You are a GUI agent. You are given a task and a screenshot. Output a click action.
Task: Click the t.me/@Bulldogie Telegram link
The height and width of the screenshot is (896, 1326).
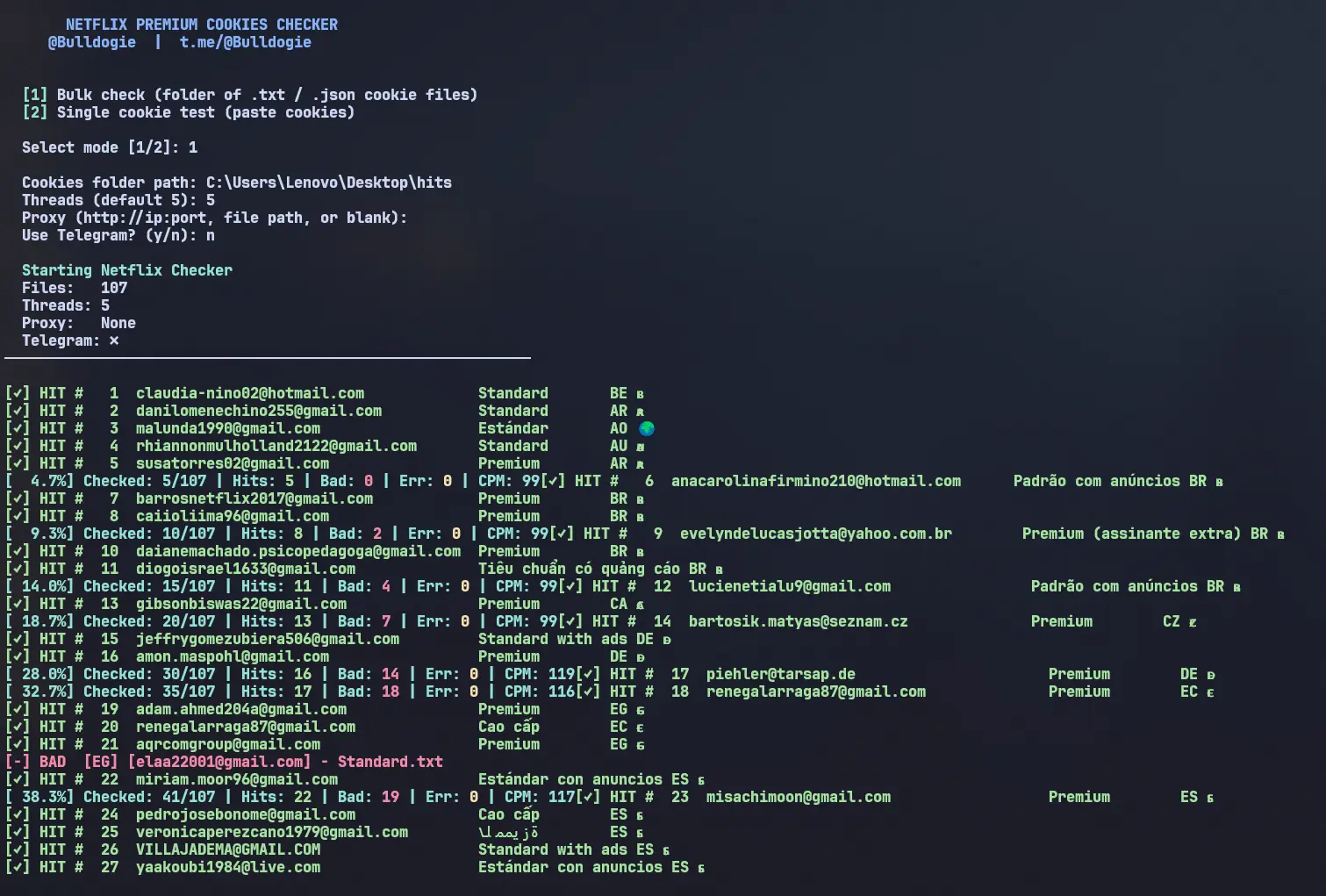(246, 42)
